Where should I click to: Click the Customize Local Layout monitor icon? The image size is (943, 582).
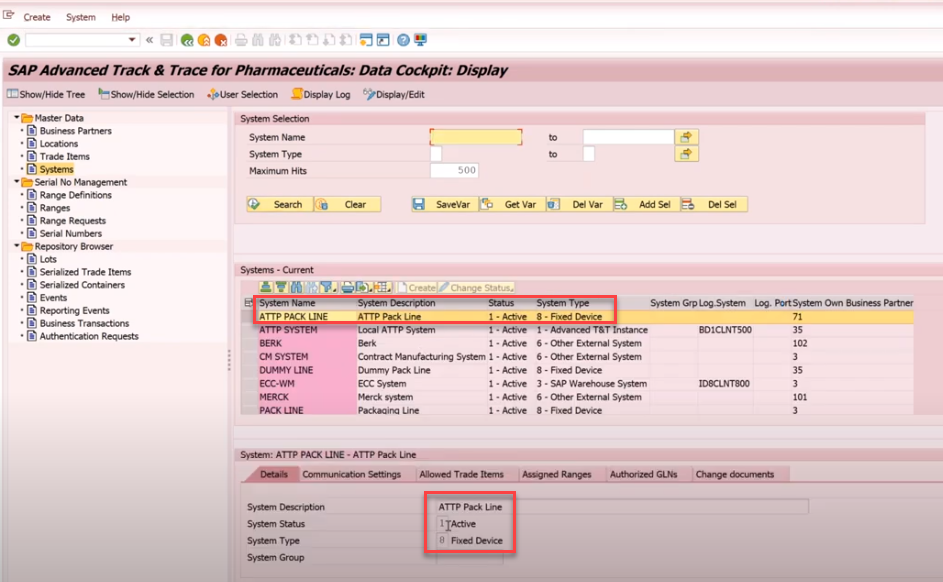point(420,40)
